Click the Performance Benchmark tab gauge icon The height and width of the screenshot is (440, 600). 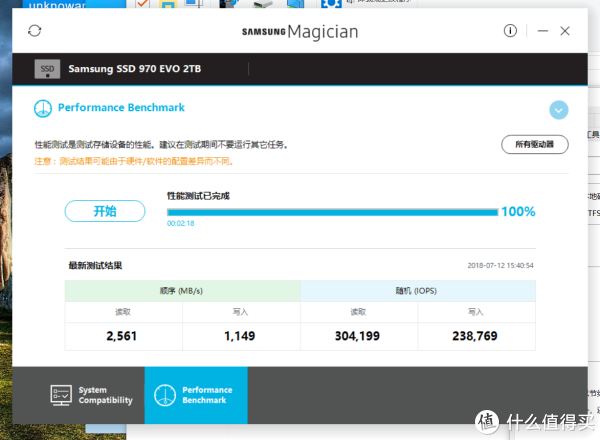(165, 395)
